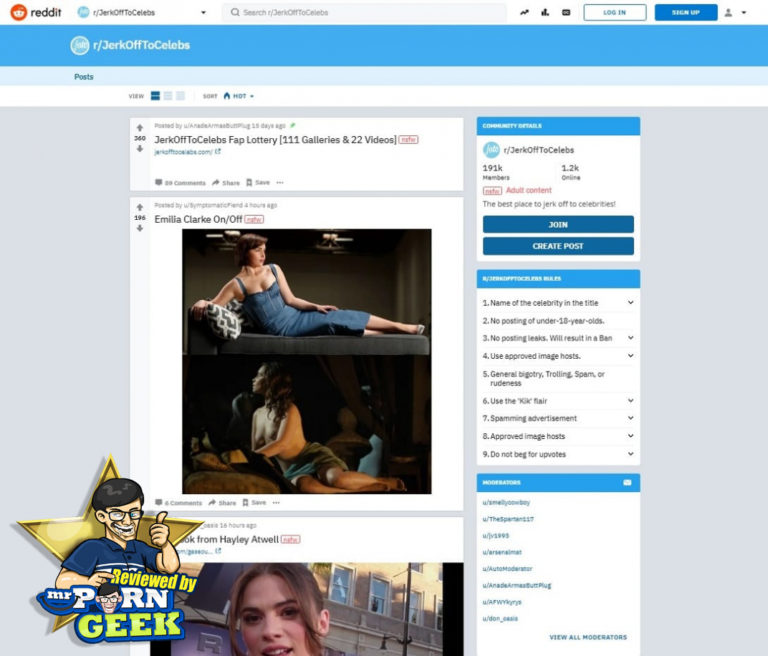
Task: Open the Popular feed arrow icon
Action: coord(525,12)
